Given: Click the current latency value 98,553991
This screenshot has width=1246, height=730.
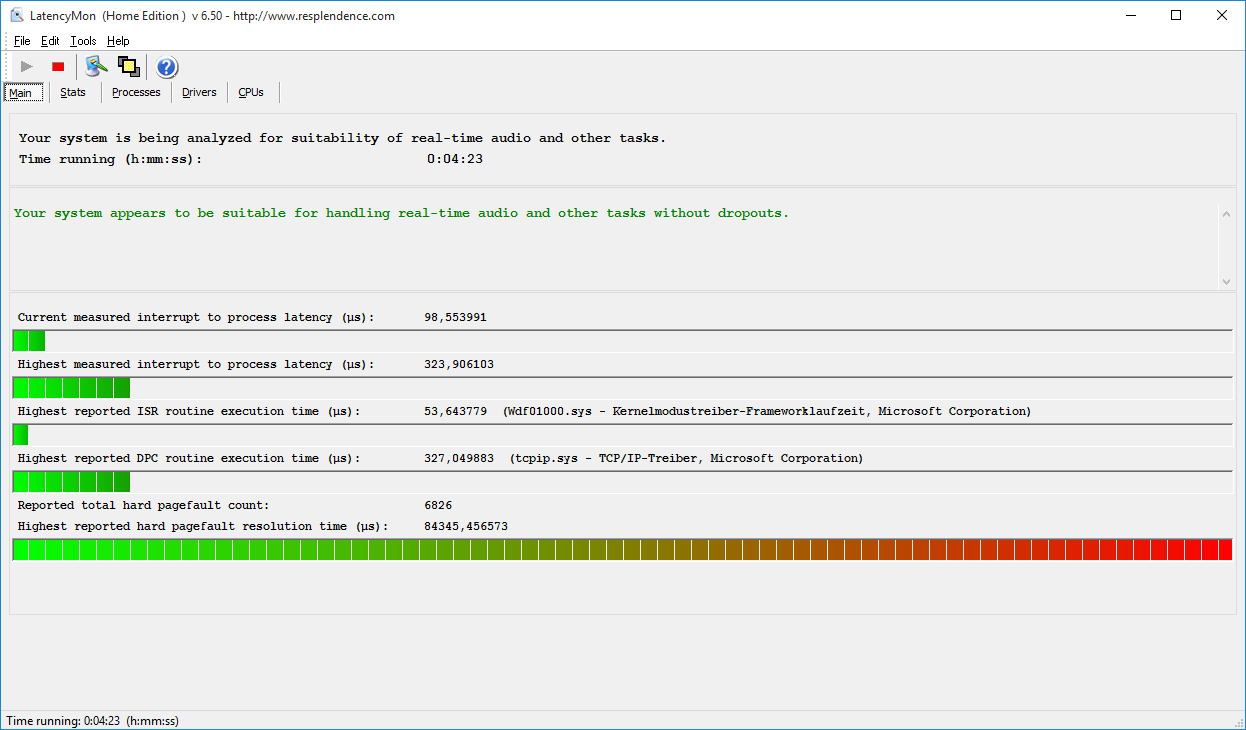Looking at the screenshot, I should point(455,317).
